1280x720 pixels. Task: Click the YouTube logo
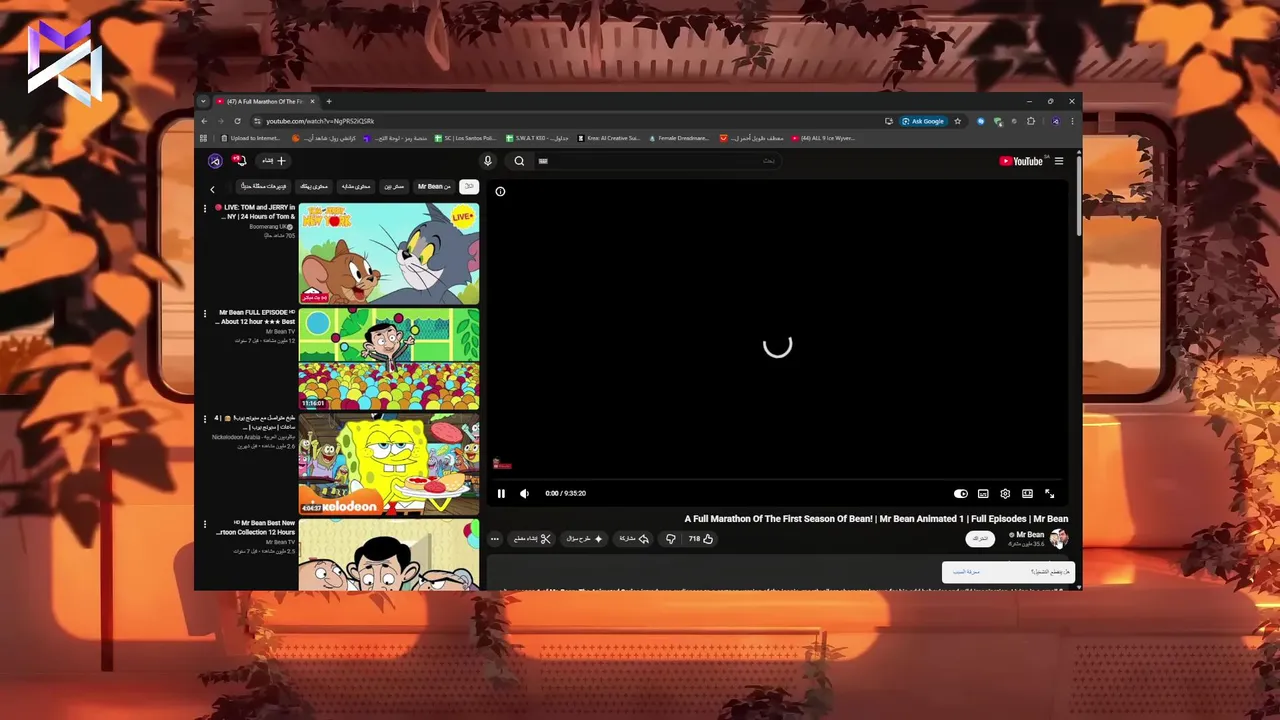(x=1021, y=161)
